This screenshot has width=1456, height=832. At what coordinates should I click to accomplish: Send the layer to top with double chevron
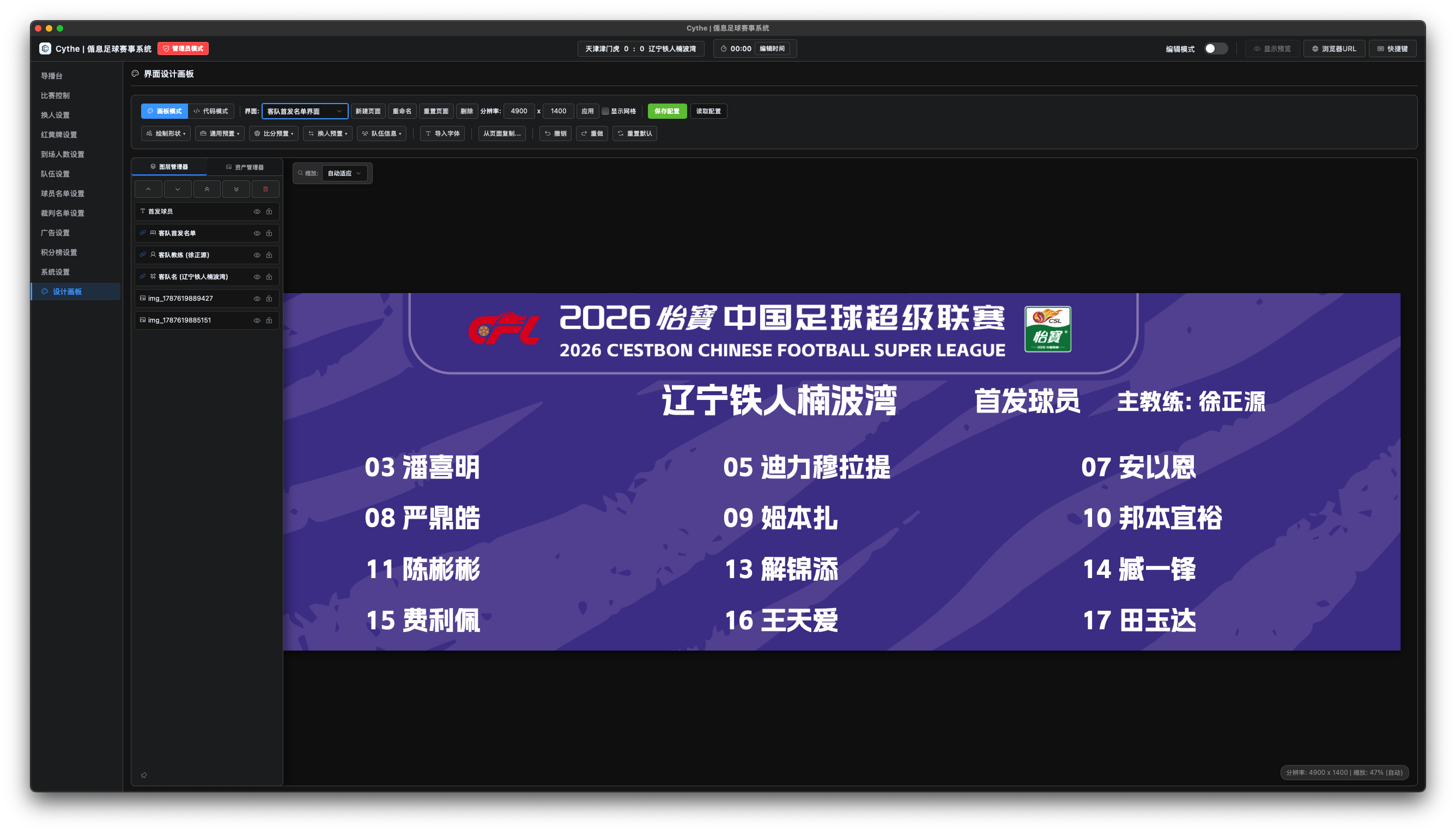(207, 189)
